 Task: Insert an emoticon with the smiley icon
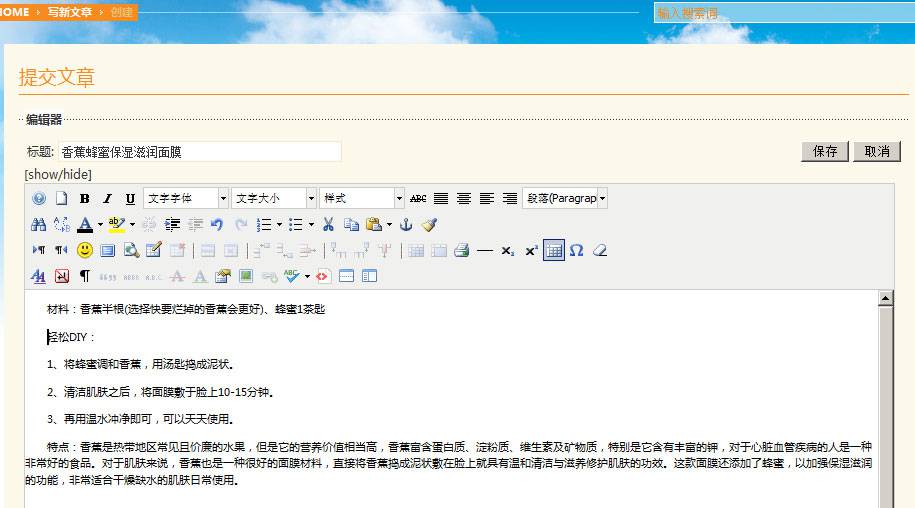[x=85, y=251]
